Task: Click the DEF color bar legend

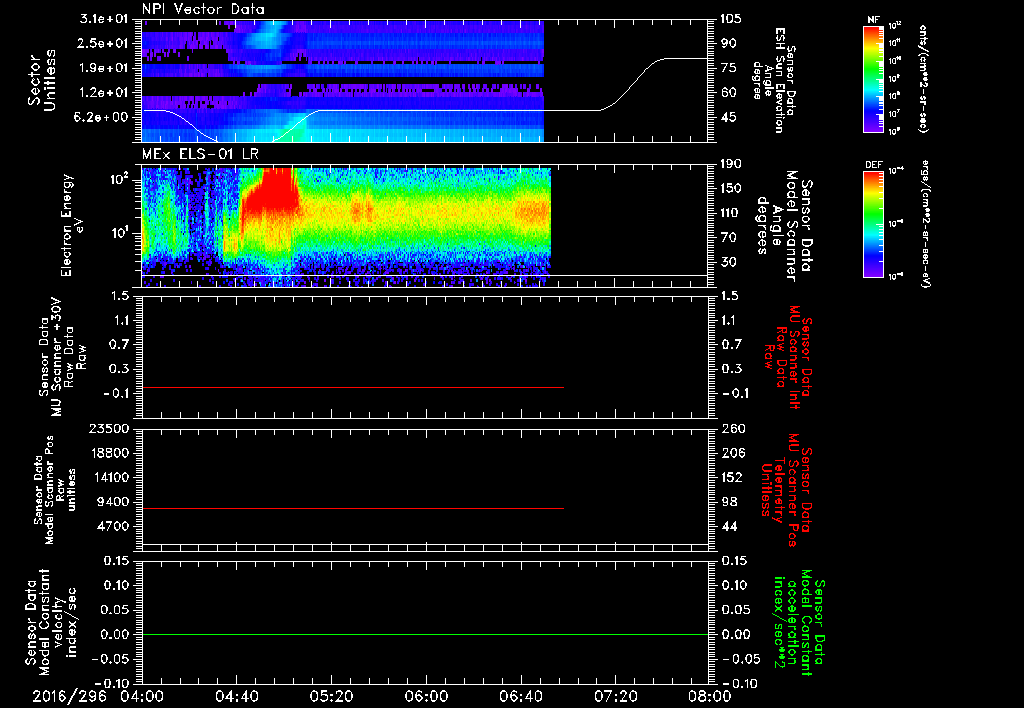Action: point(873,224)
